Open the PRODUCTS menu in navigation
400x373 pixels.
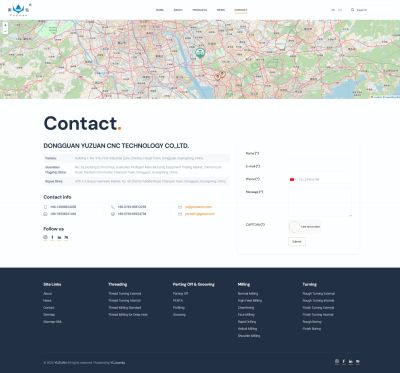199,10
